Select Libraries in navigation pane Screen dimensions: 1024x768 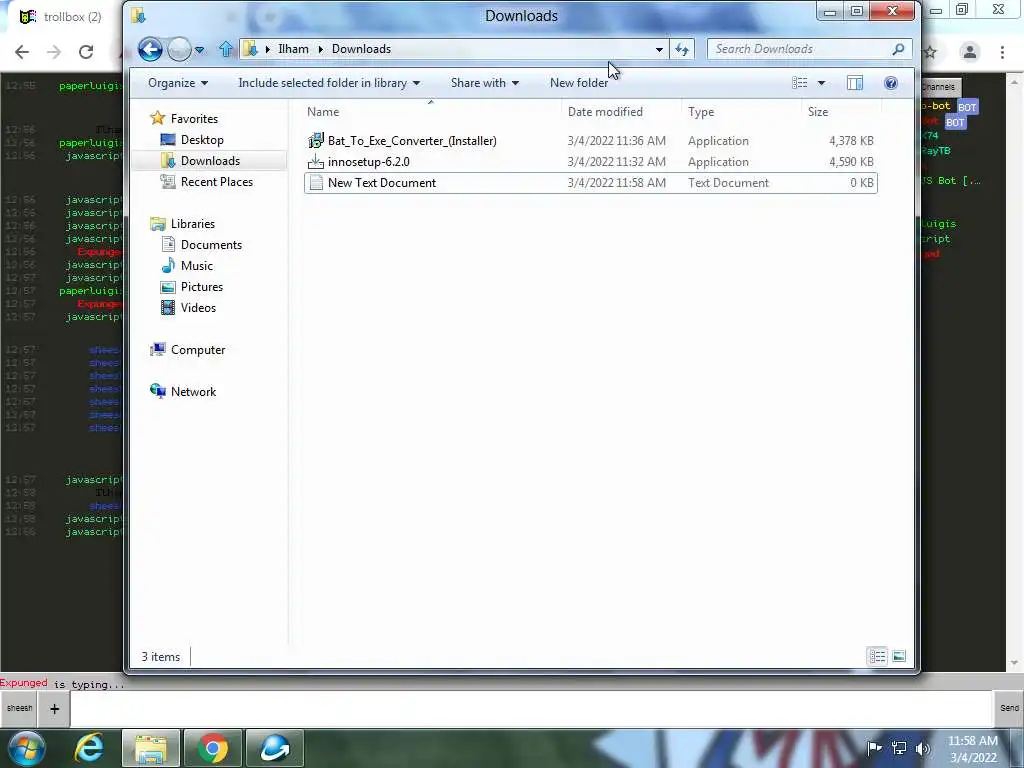click(193, 223)
